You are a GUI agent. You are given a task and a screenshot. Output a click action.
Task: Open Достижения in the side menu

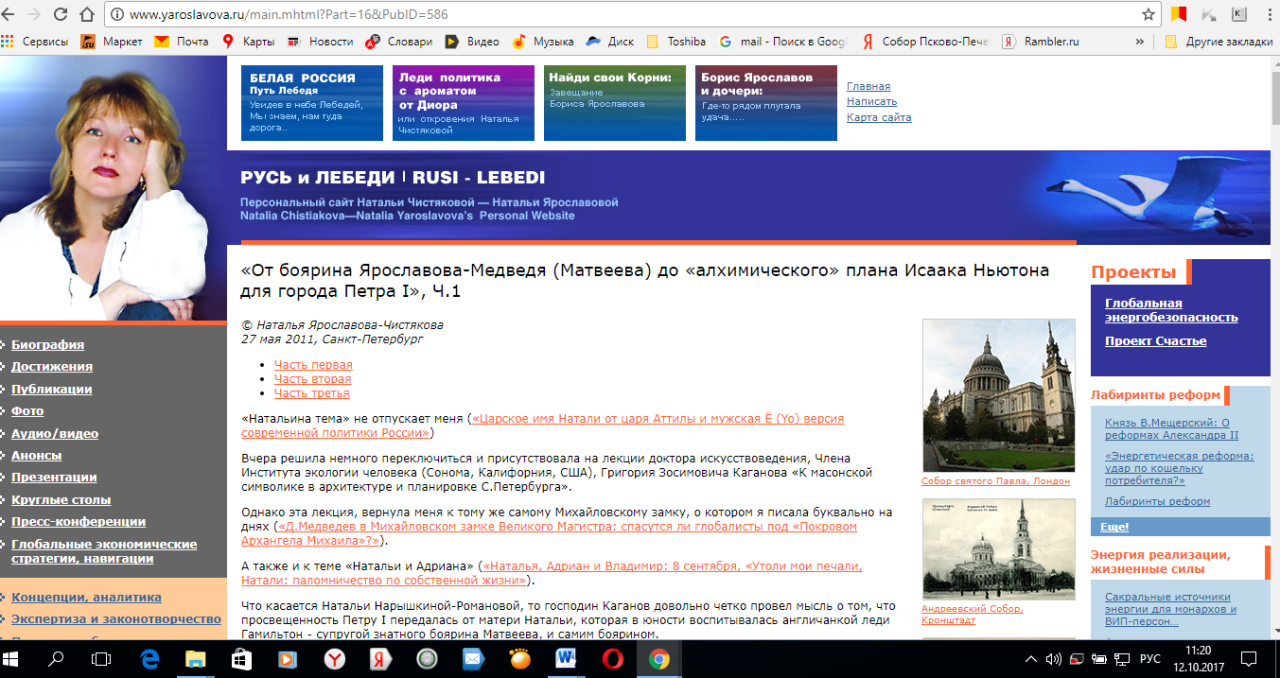[x=52, y=367]
